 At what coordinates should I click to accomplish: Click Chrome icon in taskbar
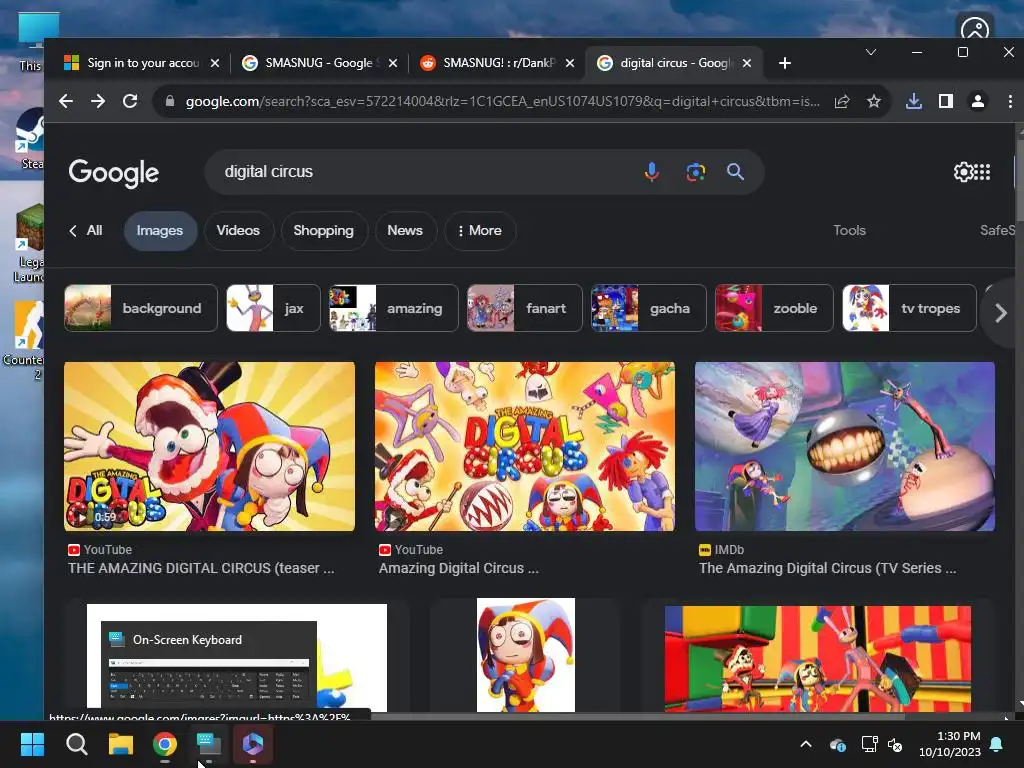click(165, 744)
